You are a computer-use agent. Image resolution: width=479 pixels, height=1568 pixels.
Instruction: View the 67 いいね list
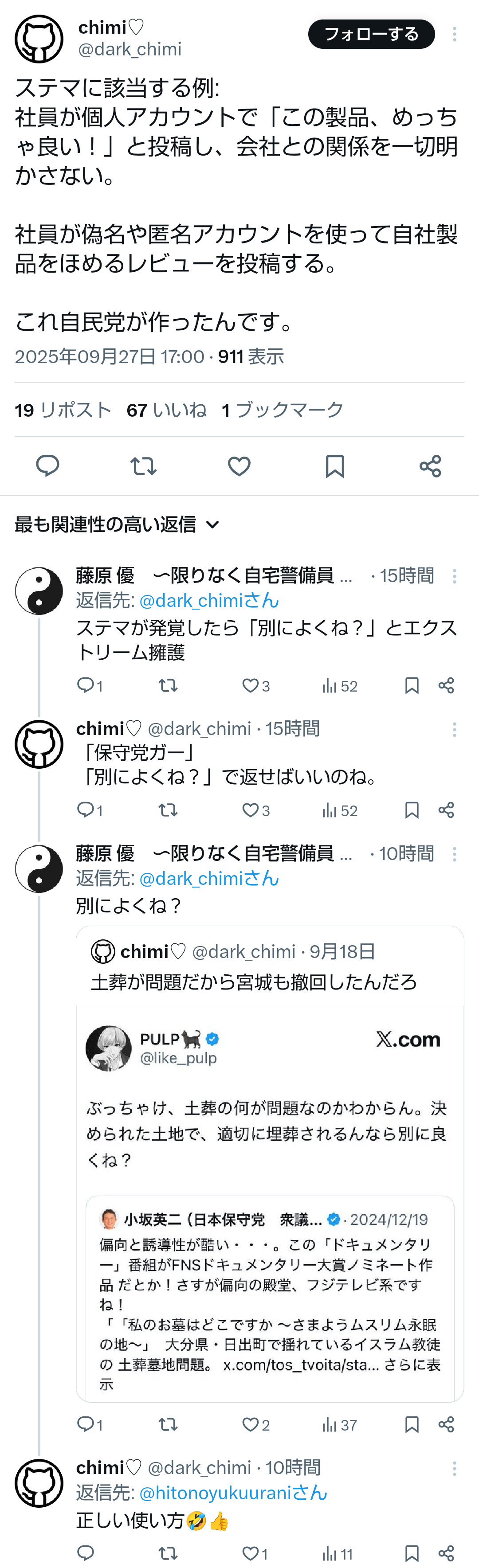point(166,410)
